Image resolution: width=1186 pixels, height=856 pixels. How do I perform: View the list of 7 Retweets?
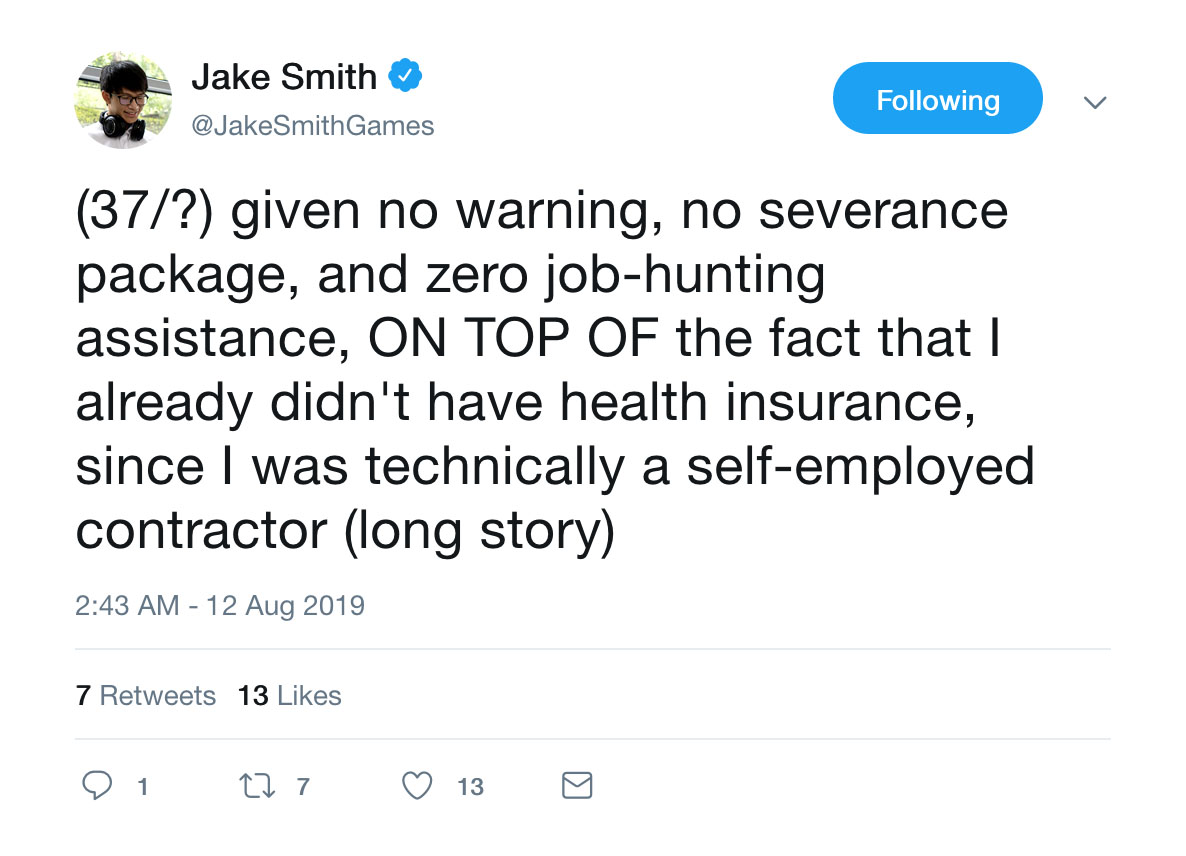click(146, 696)
